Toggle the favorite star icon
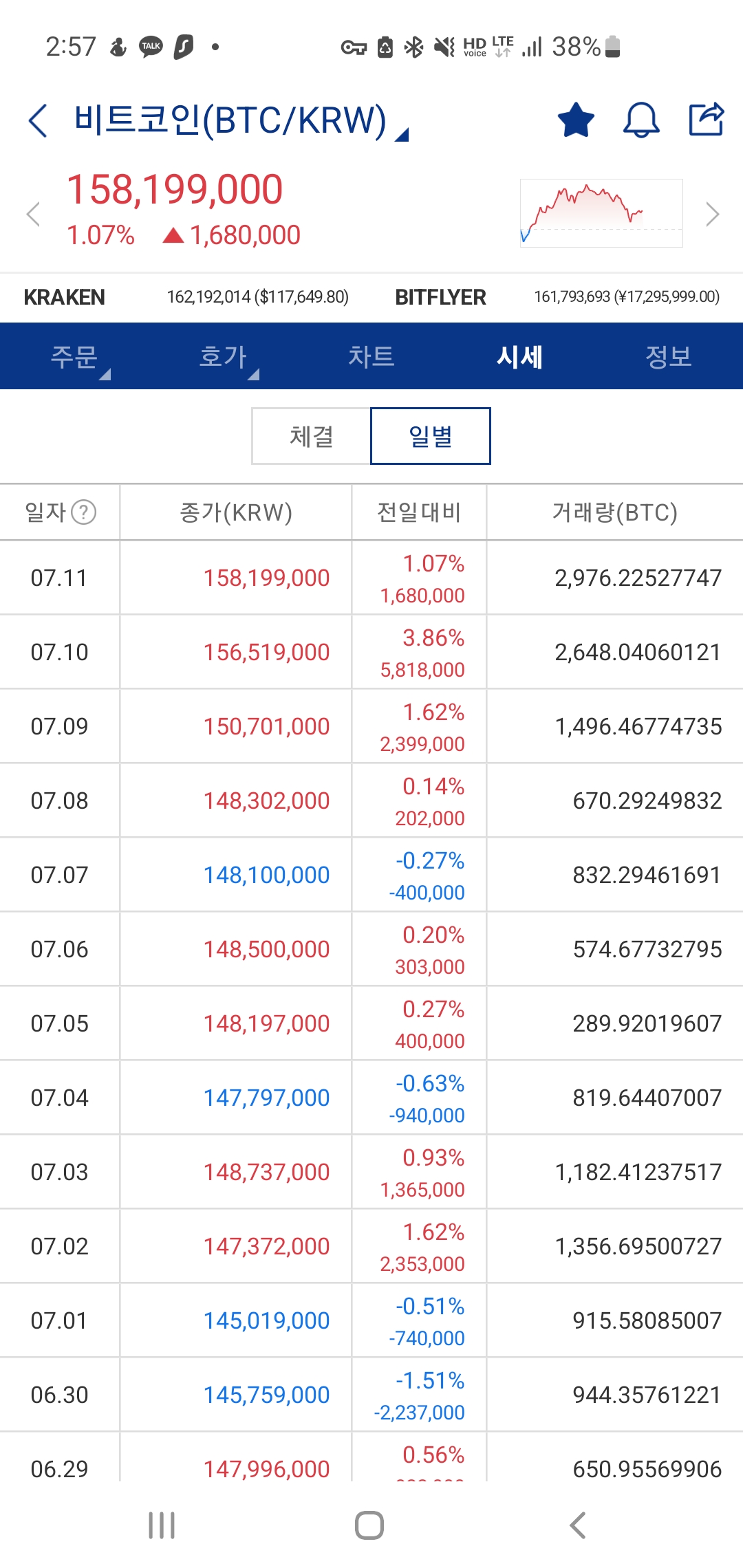Screen dimensions: 743x1568 (x=575, y=120)
